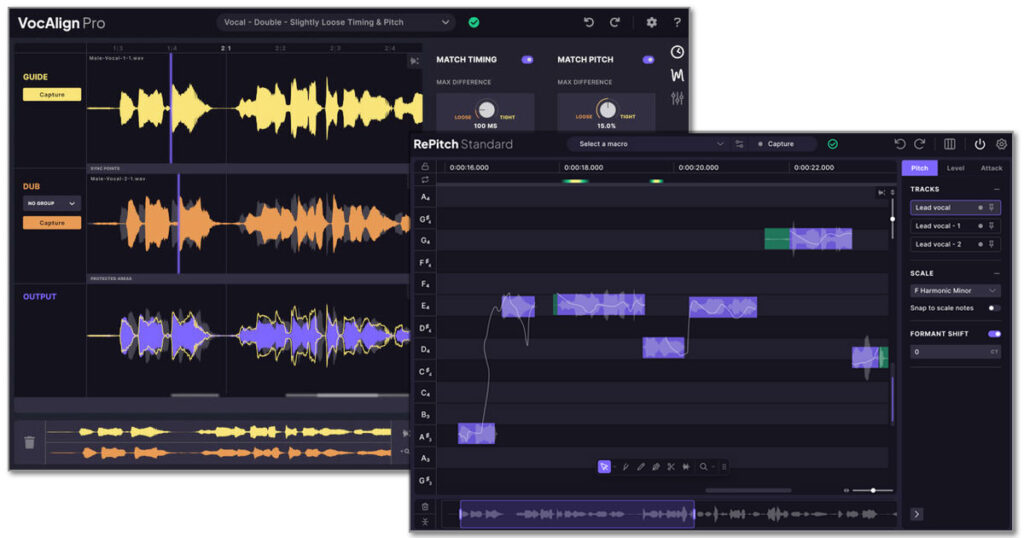
Task: Click RePitch Capture button
Action: [780, 144]
